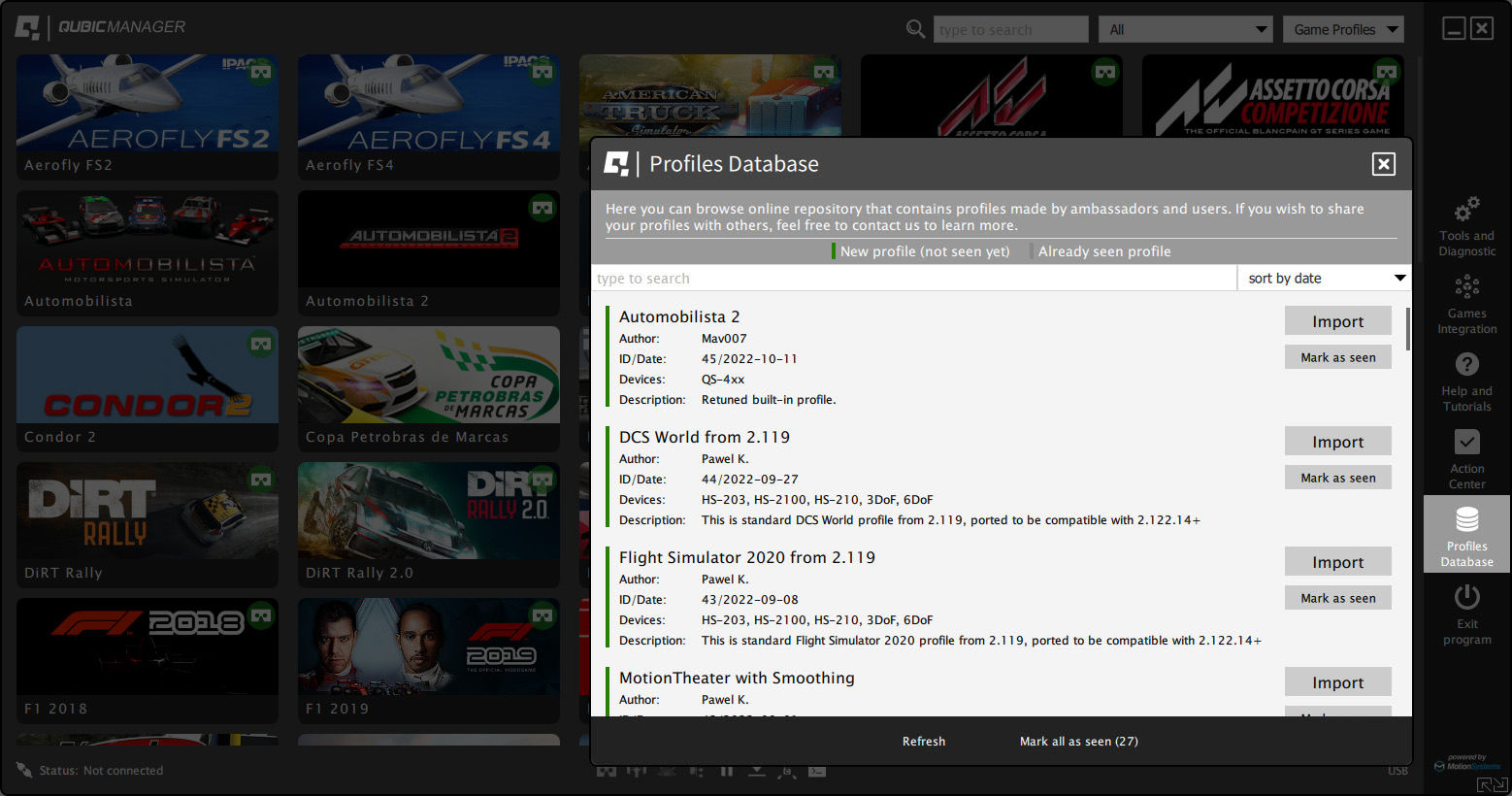Select the 'Automobilista 2' profile title
This screenshot has height=796, width=1512.
[x=679, y=316]
